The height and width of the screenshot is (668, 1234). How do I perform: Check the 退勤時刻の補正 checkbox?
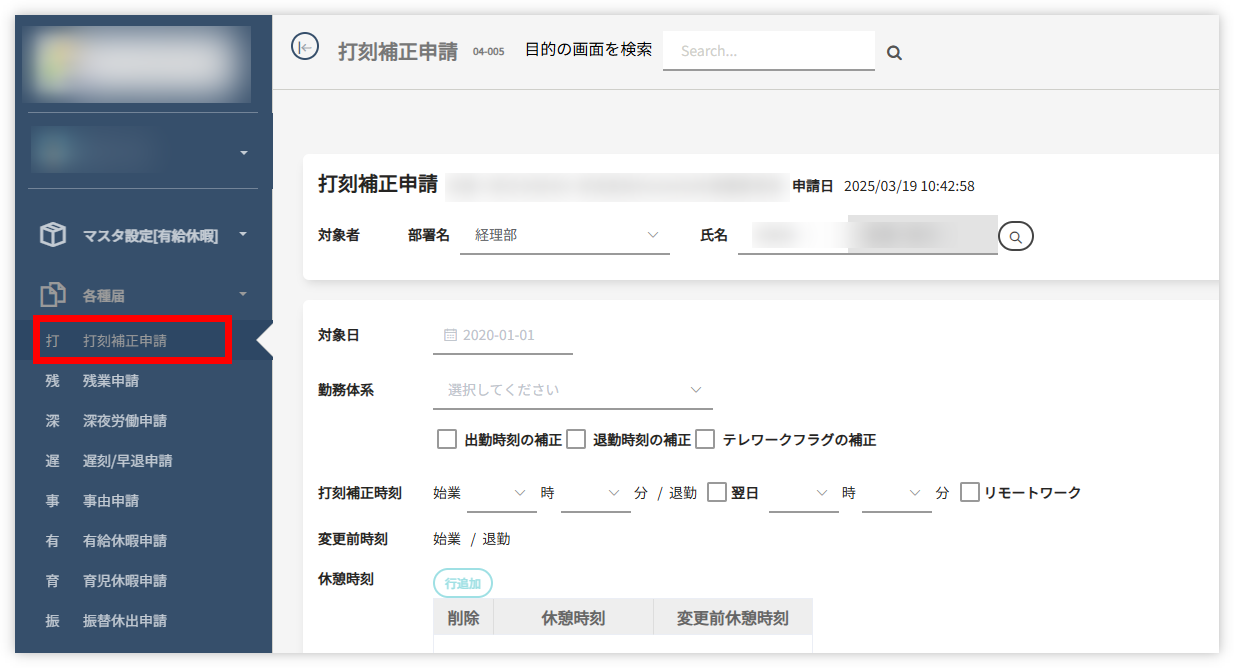point(576,439)
